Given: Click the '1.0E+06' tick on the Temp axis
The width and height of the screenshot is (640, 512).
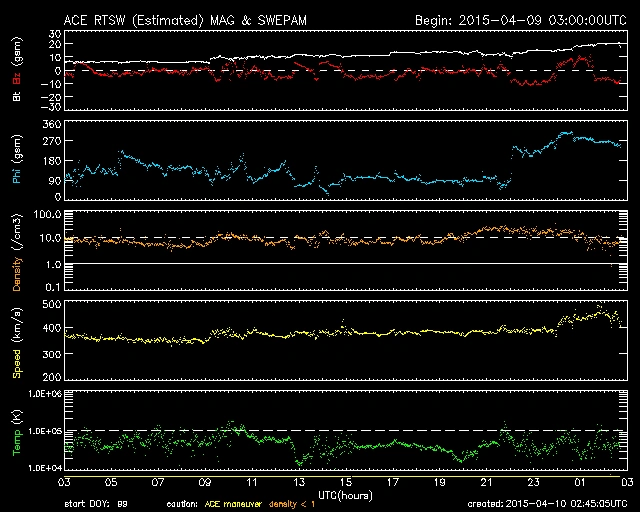Looking at the screenshot, I should (45, 394).
